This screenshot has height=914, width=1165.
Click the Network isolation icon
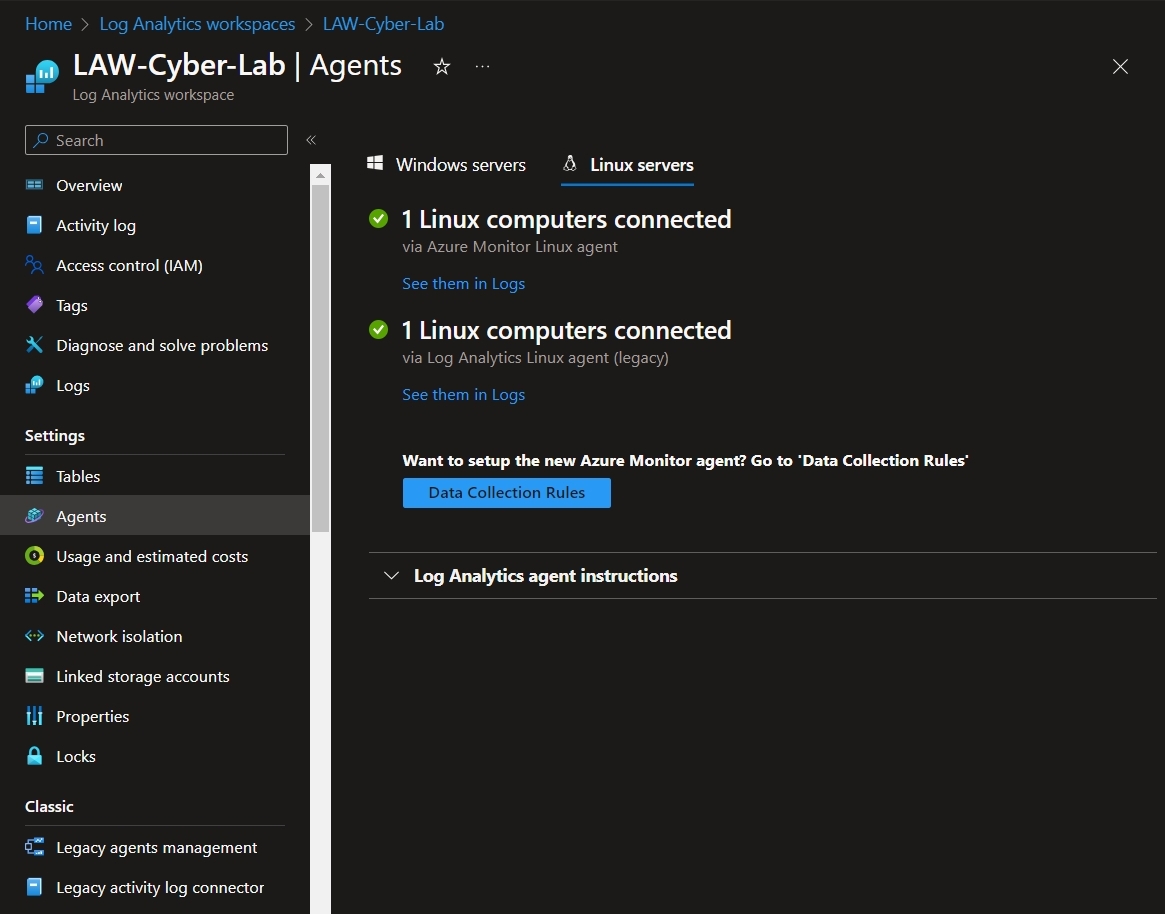pyautogui.click(x=34, y=636)
